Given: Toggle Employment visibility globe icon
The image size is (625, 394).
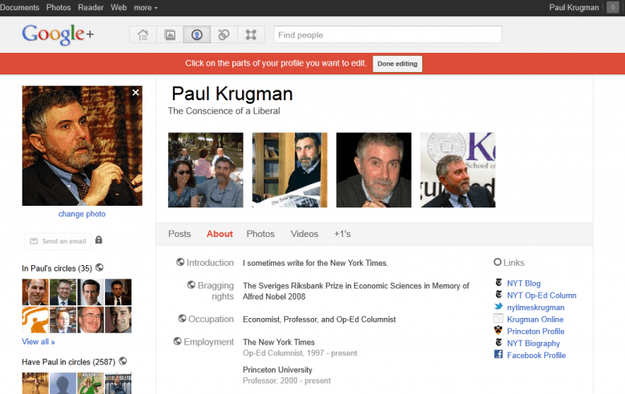Looking at the screenshot, I should (x=177, y=341).
